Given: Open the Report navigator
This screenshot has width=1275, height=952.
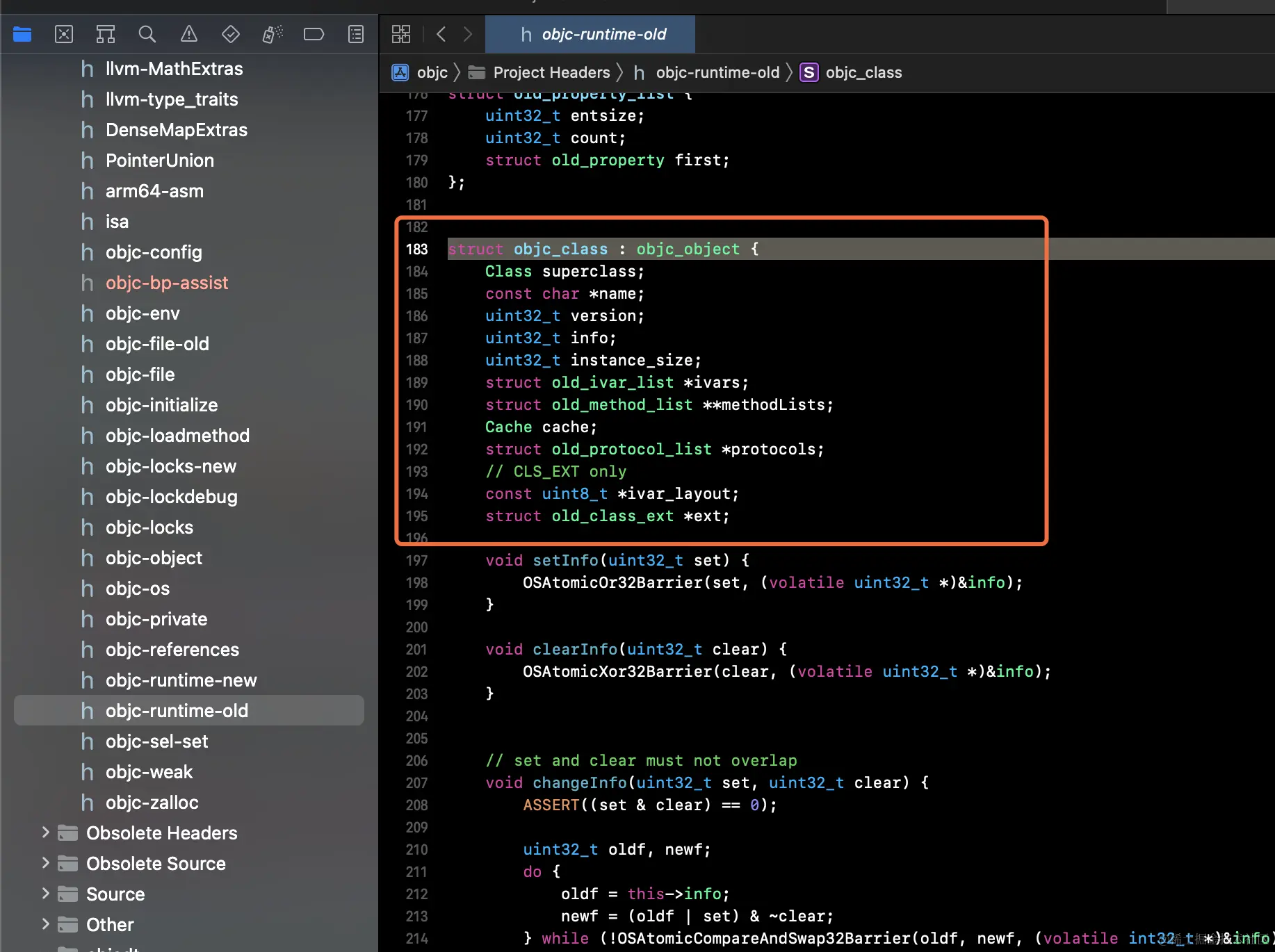Looking at the screenshot, I should [356, 34].
